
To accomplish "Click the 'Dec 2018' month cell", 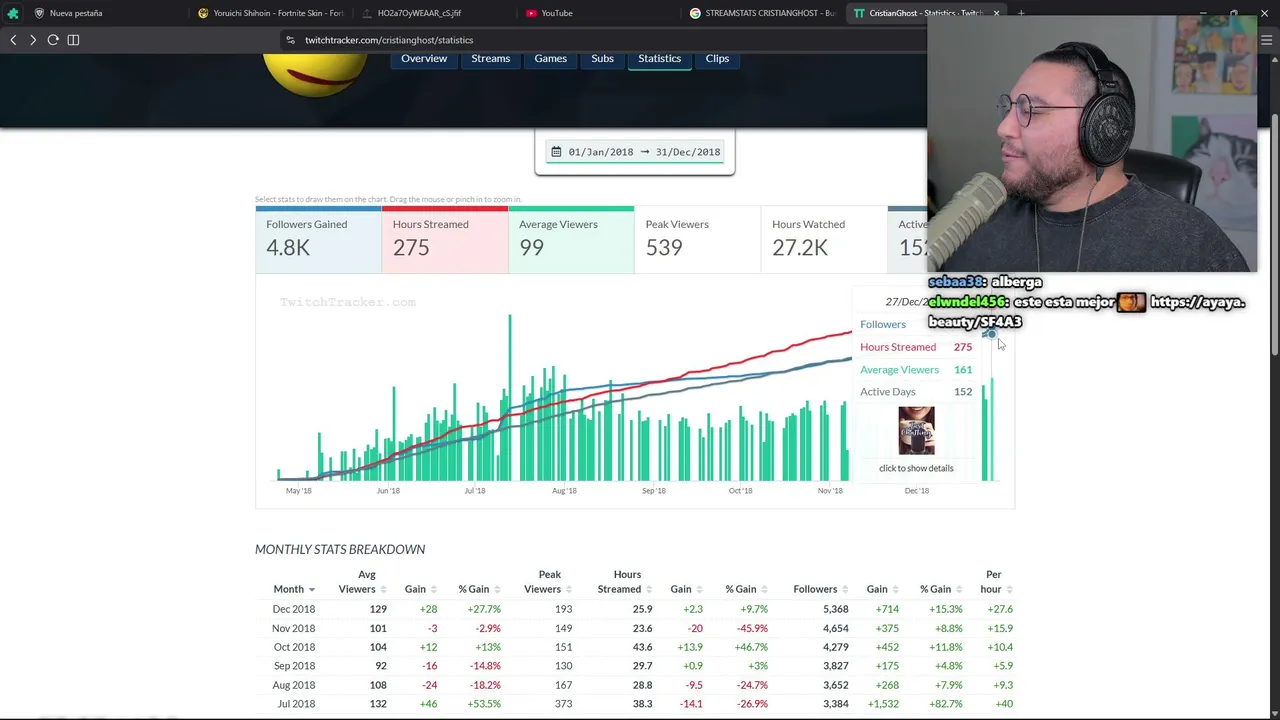I will click(293, 609).
